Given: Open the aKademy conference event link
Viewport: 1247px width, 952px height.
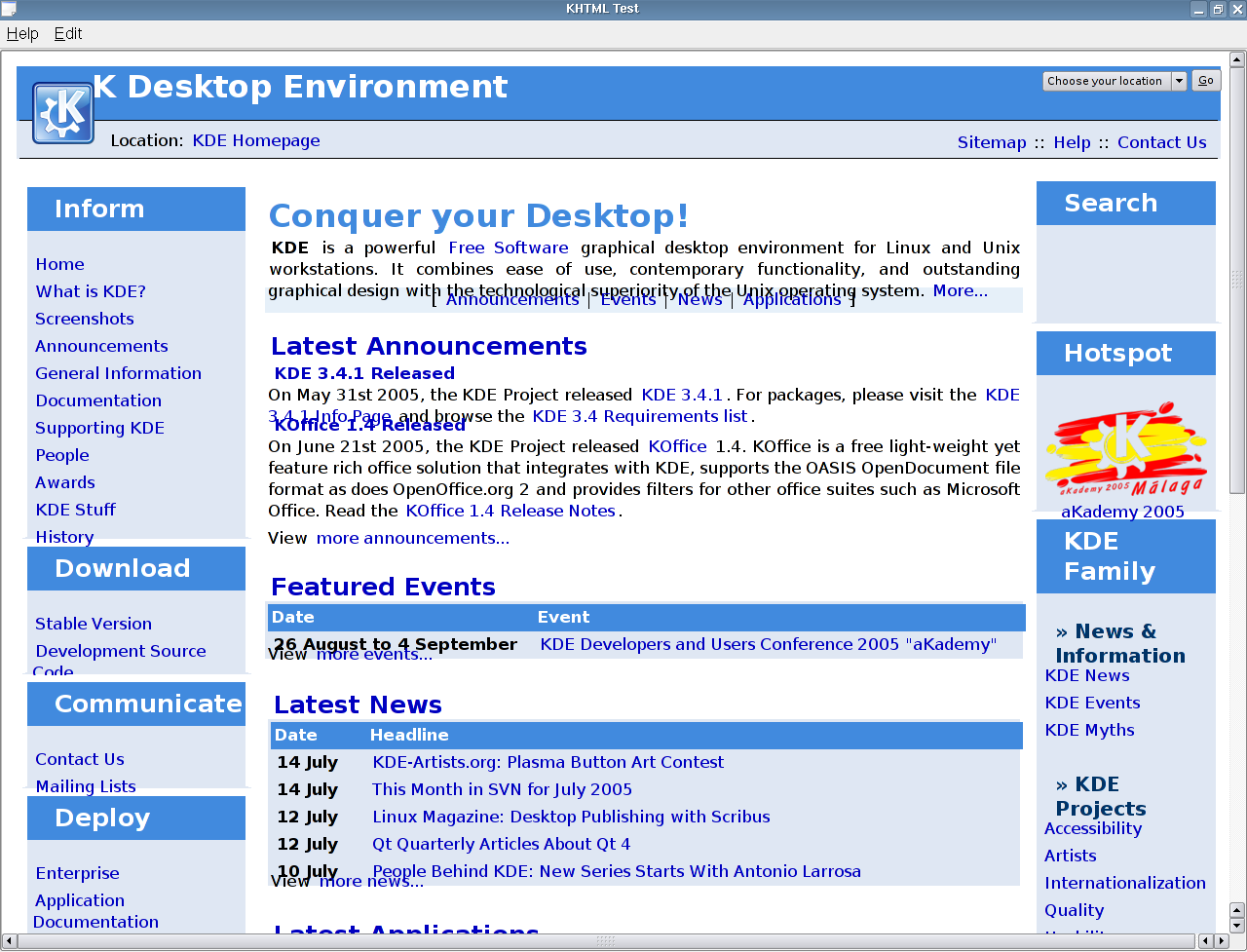Looking at the screenshot, I should (x=769, y=644).
